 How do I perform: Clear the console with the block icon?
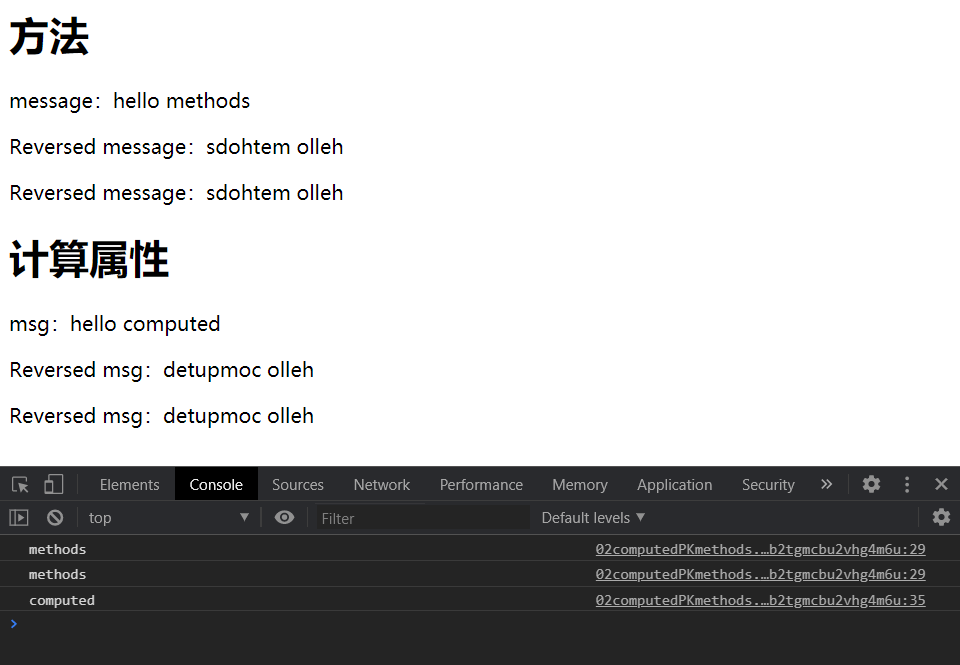(x=55, y=518)
